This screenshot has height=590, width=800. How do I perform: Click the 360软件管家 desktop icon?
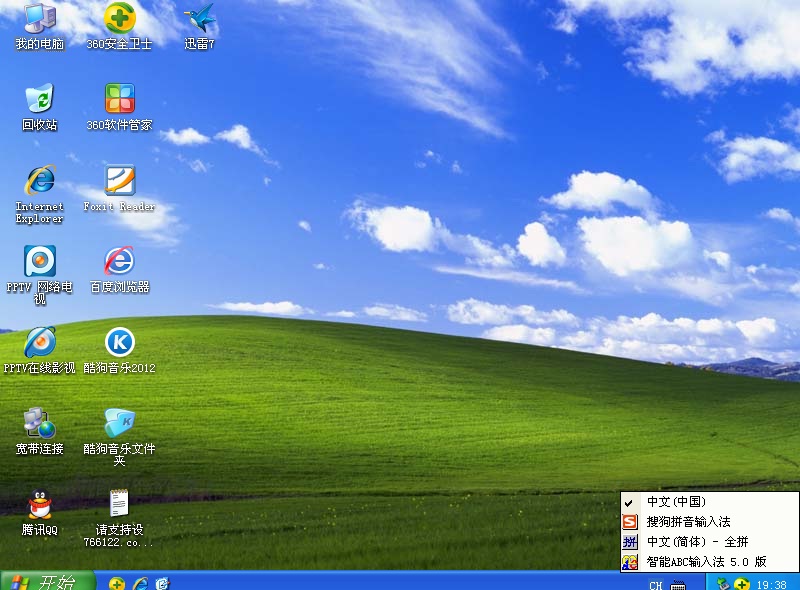pos(119,99)
